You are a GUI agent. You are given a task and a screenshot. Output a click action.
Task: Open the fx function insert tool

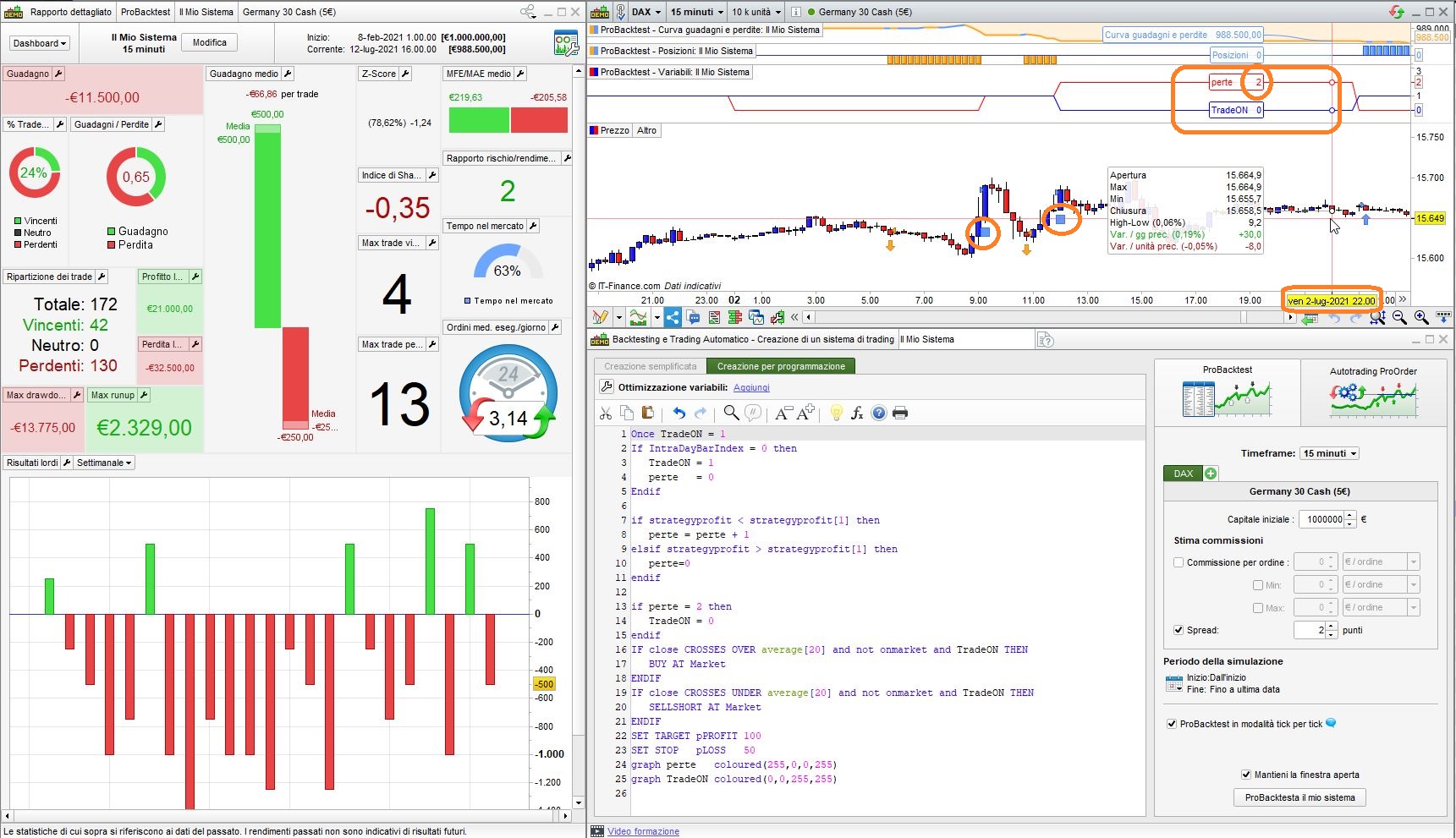[857, 413]
